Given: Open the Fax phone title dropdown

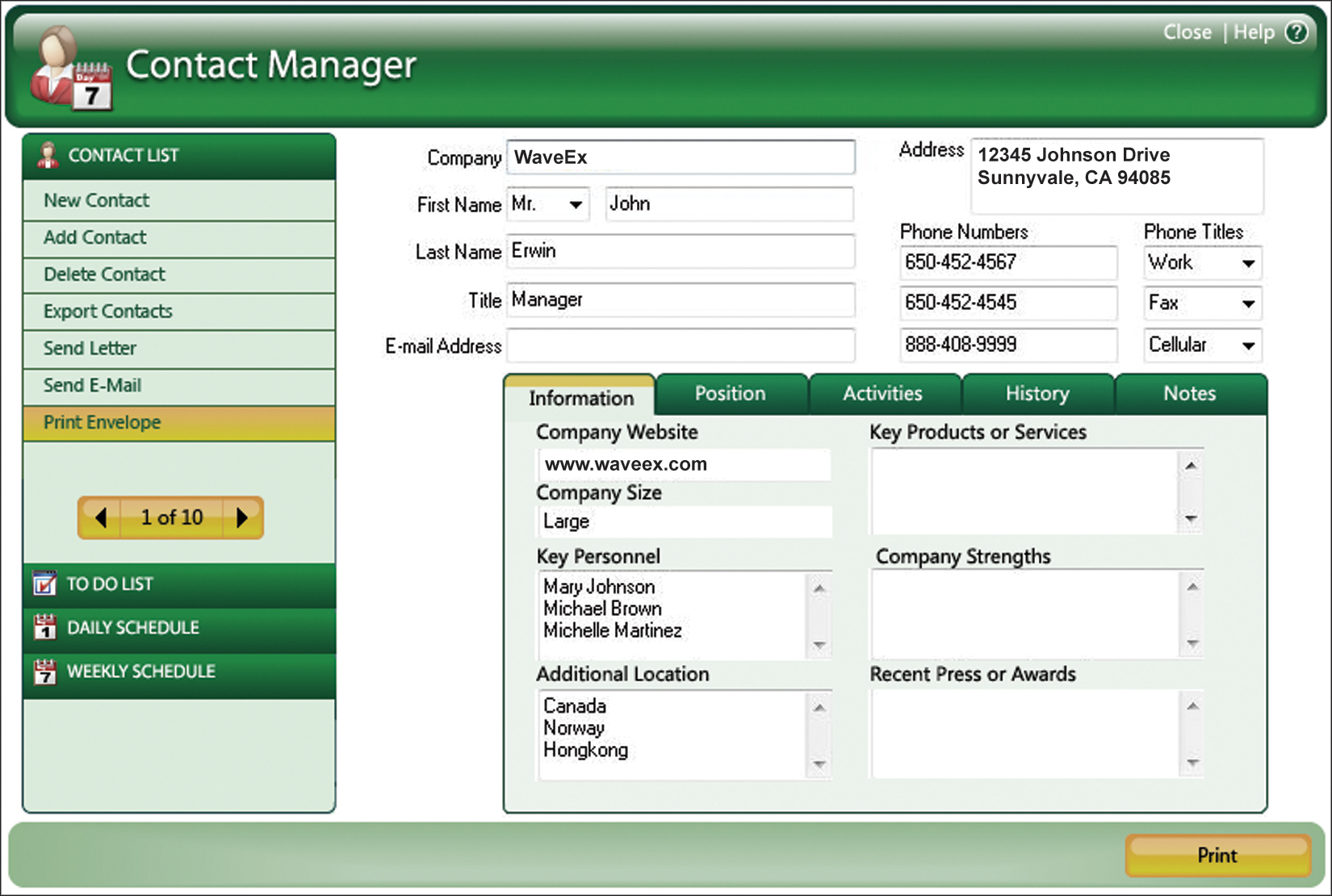Looking at the screenshot, I should [1247, 304].
